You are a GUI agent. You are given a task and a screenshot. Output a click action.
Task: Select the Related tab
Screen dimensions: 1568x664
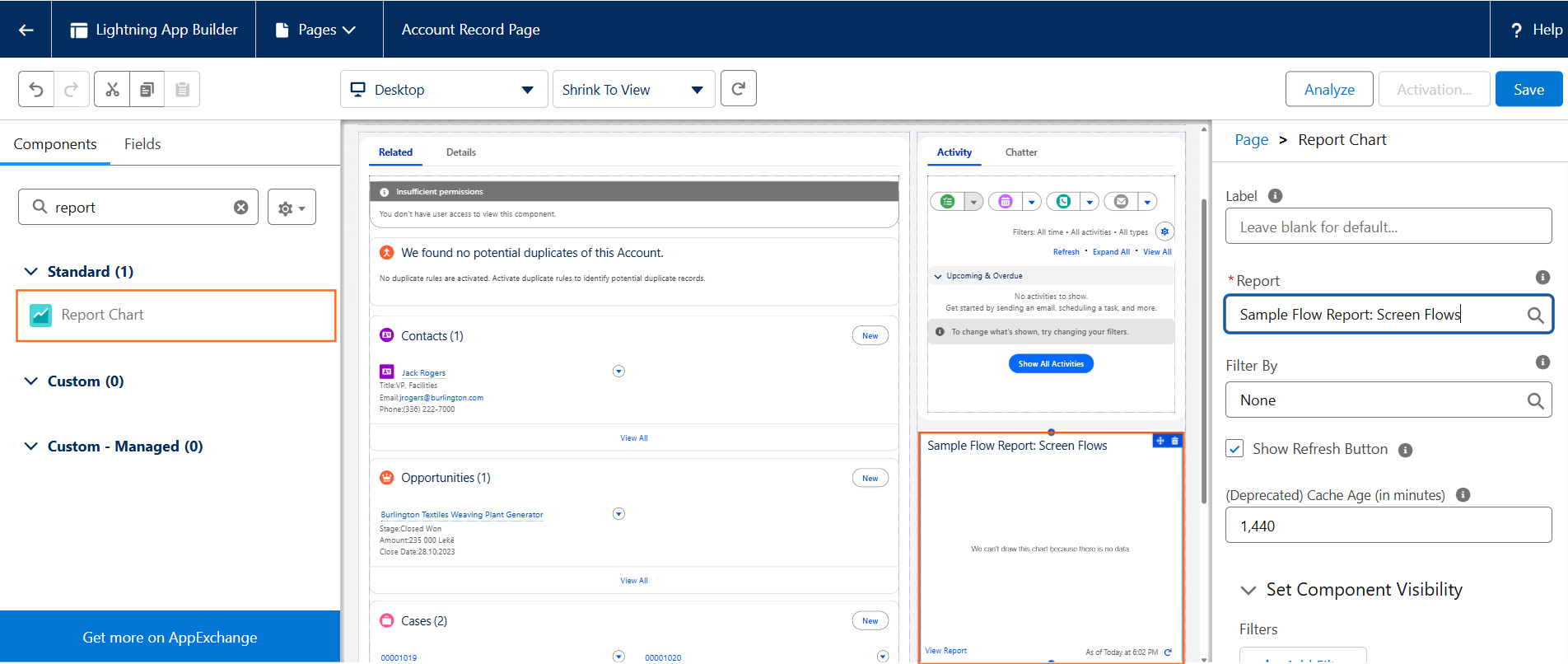[395, 152]
